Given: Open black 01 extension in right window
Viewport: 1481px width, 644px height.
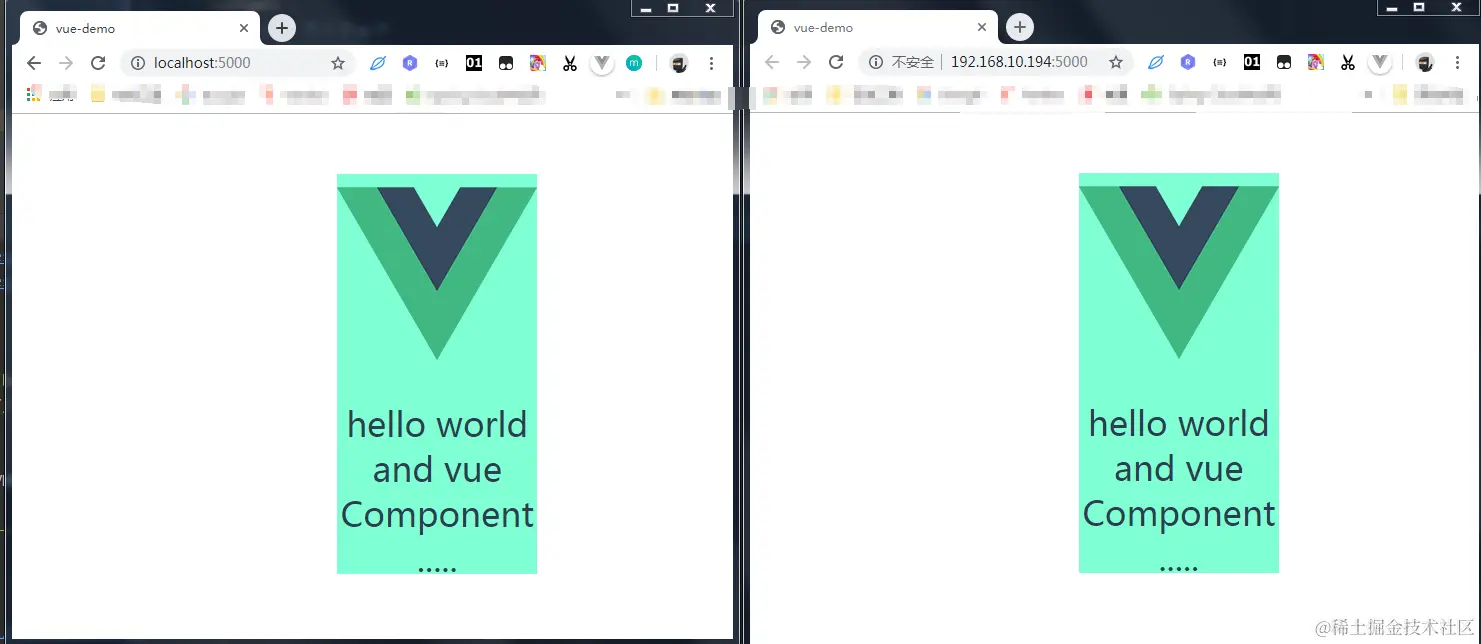Looking at the screenshot, I should (x=1252, y=62).
